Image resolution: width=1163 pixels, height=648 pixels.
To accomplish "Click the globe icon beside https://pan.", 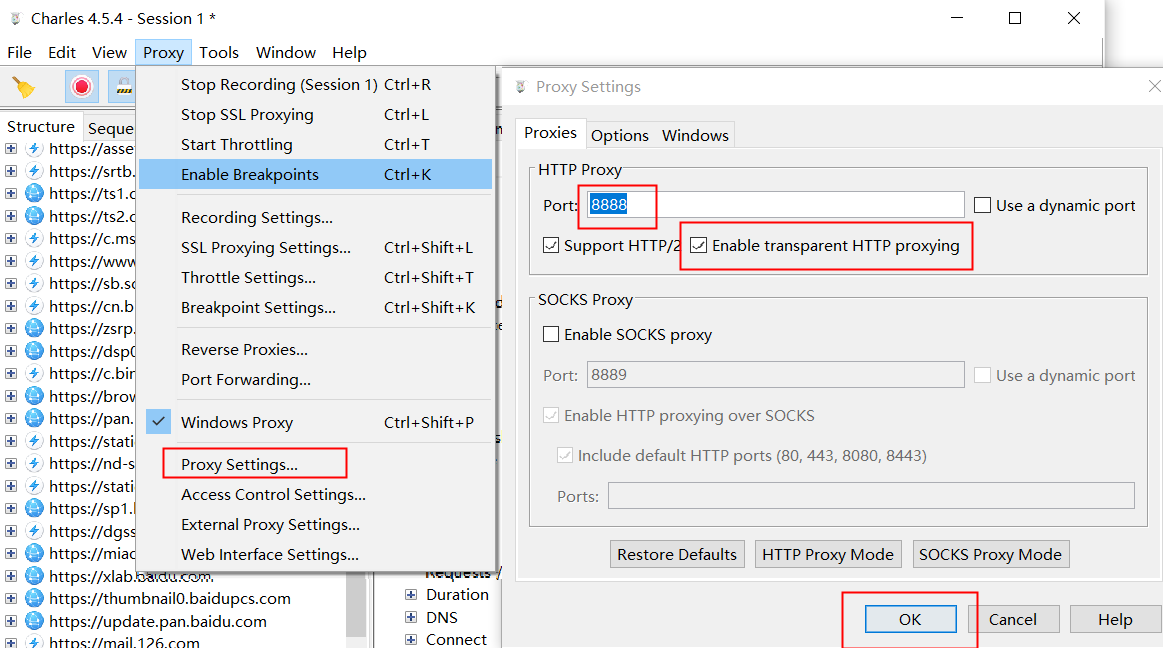I will (x=34, y=418).
